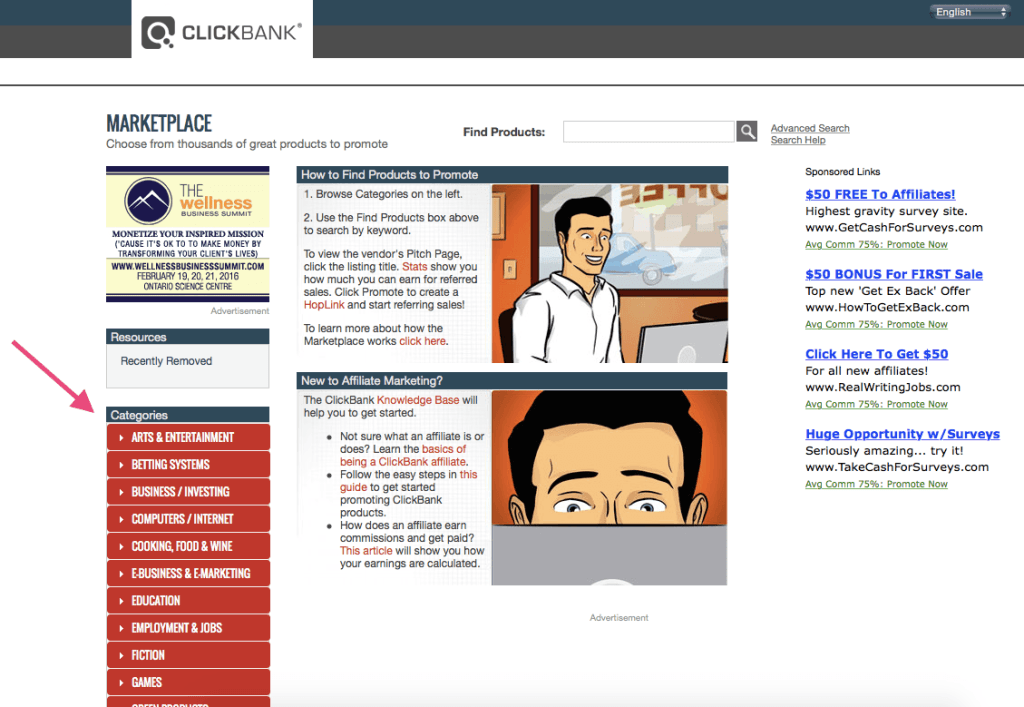Click the red Stats link
The width and height of the screenshot is (1024, 707).
tap(415, 266)
